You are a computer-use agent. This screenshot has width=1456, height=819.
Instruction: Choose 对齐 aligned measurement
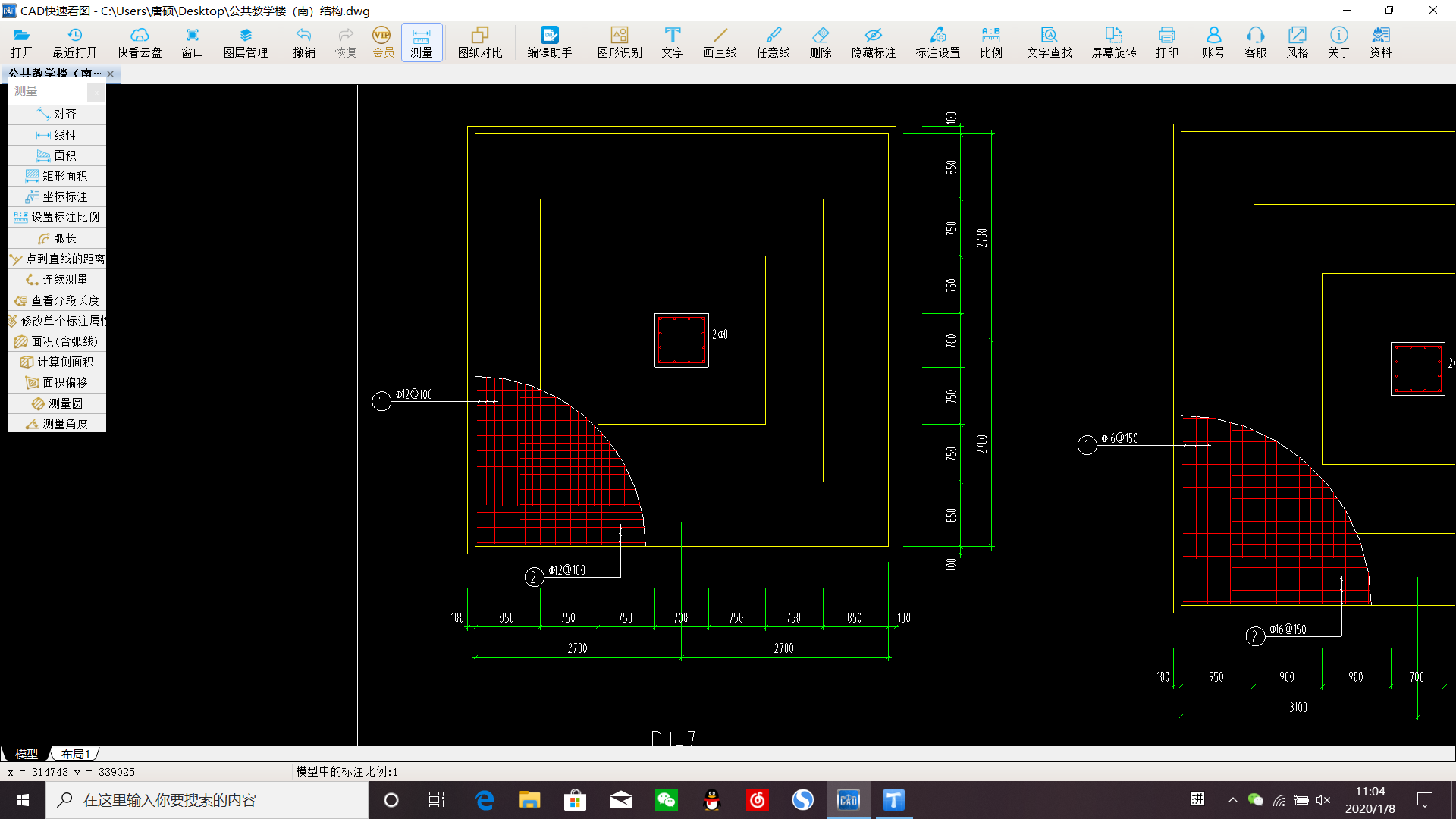pyautogui.click(x=57, y=115)
